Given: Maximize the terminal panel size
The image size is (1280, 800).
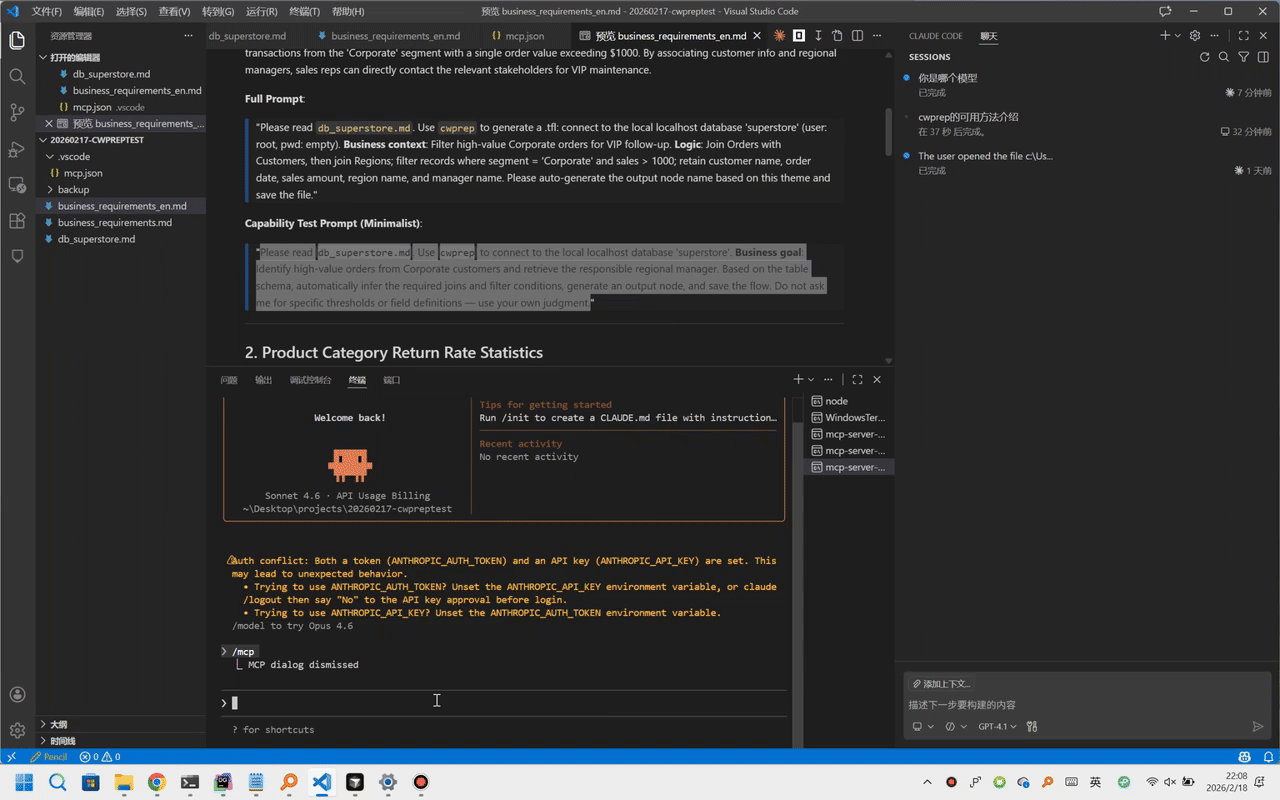Looking at the screenshot, I should tap(857, 380).
